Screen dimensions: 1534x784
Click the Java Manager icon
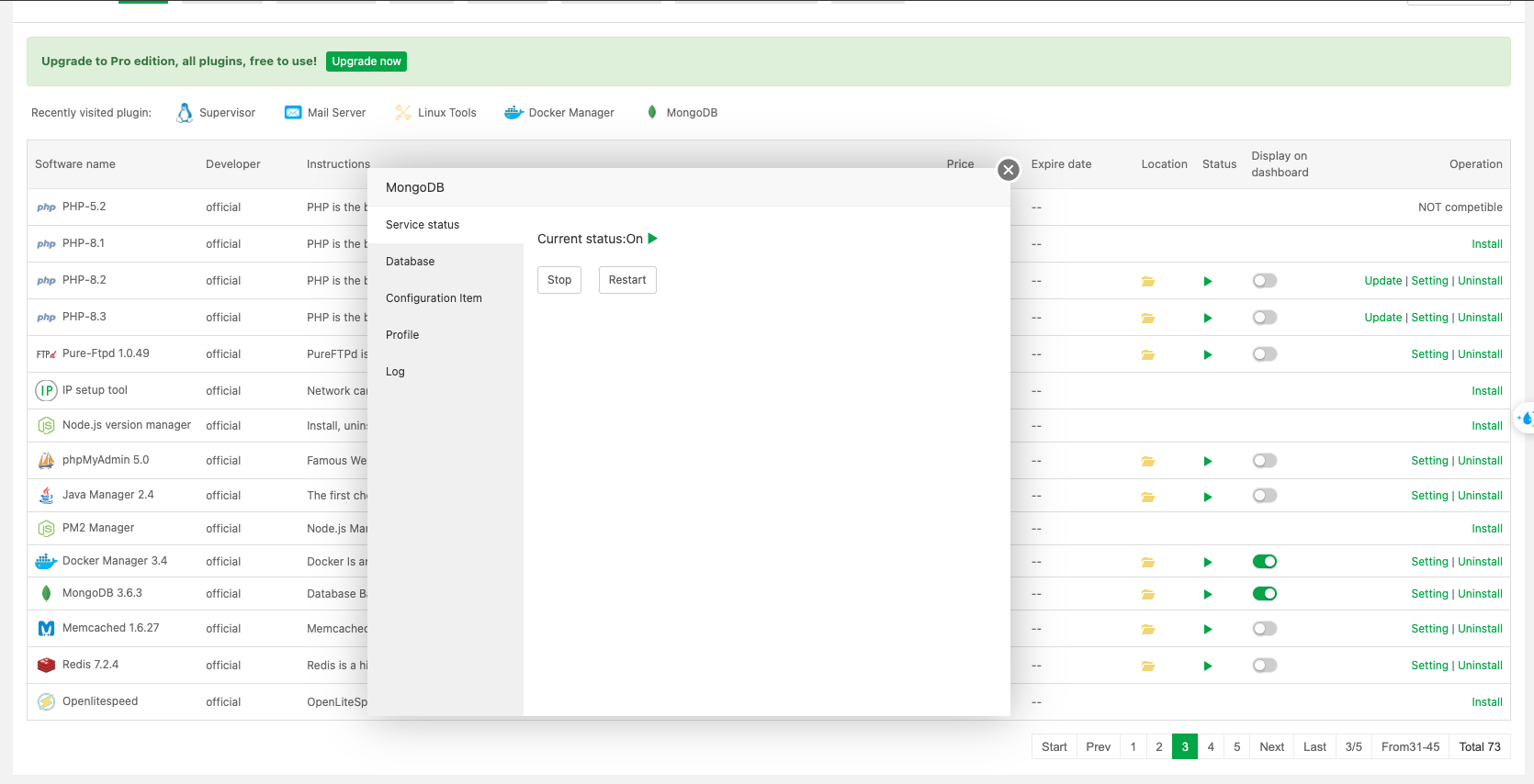[x=46, y=495]
